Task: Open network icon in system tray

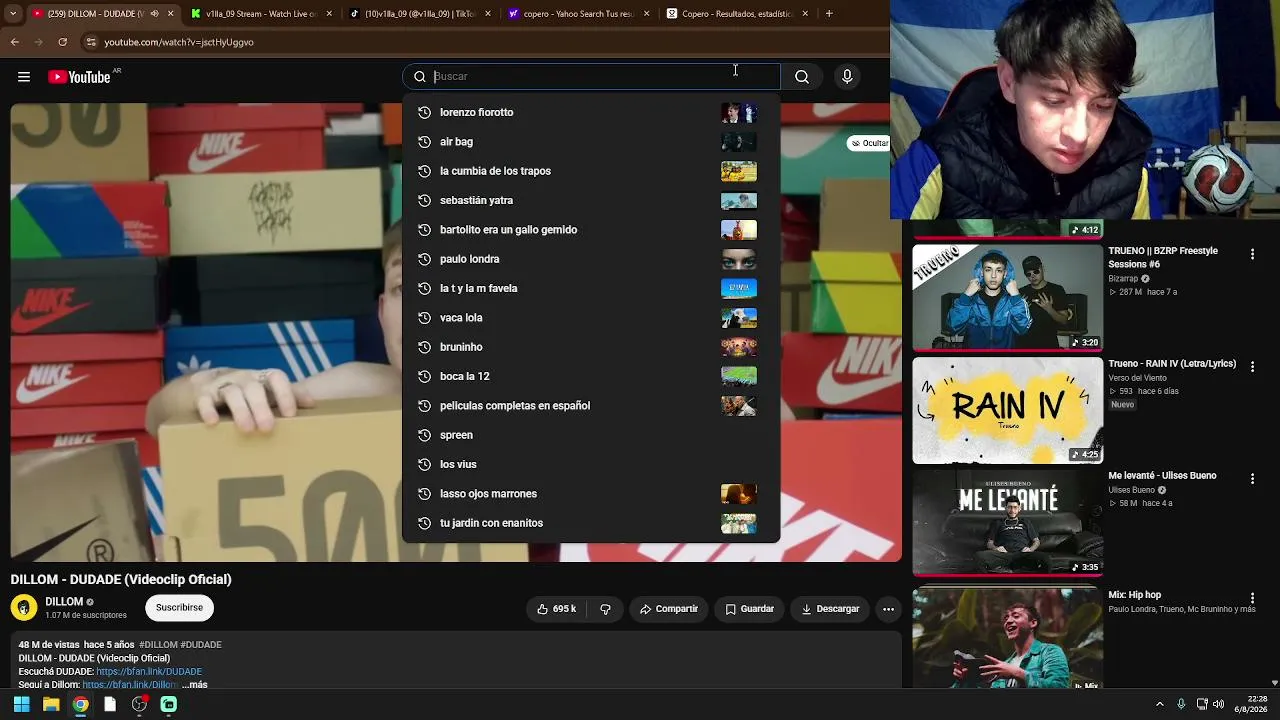Action: pos(1202,704)
